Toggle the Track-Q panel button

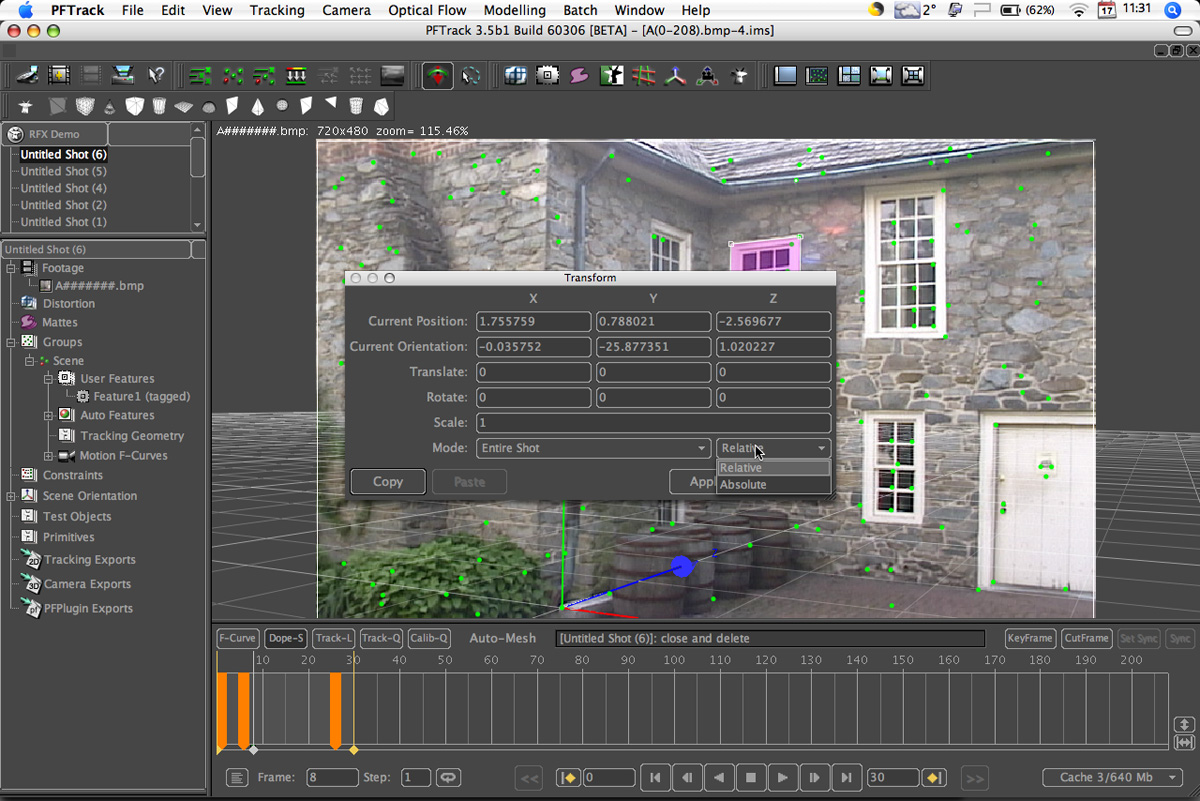tap(381, 638)
